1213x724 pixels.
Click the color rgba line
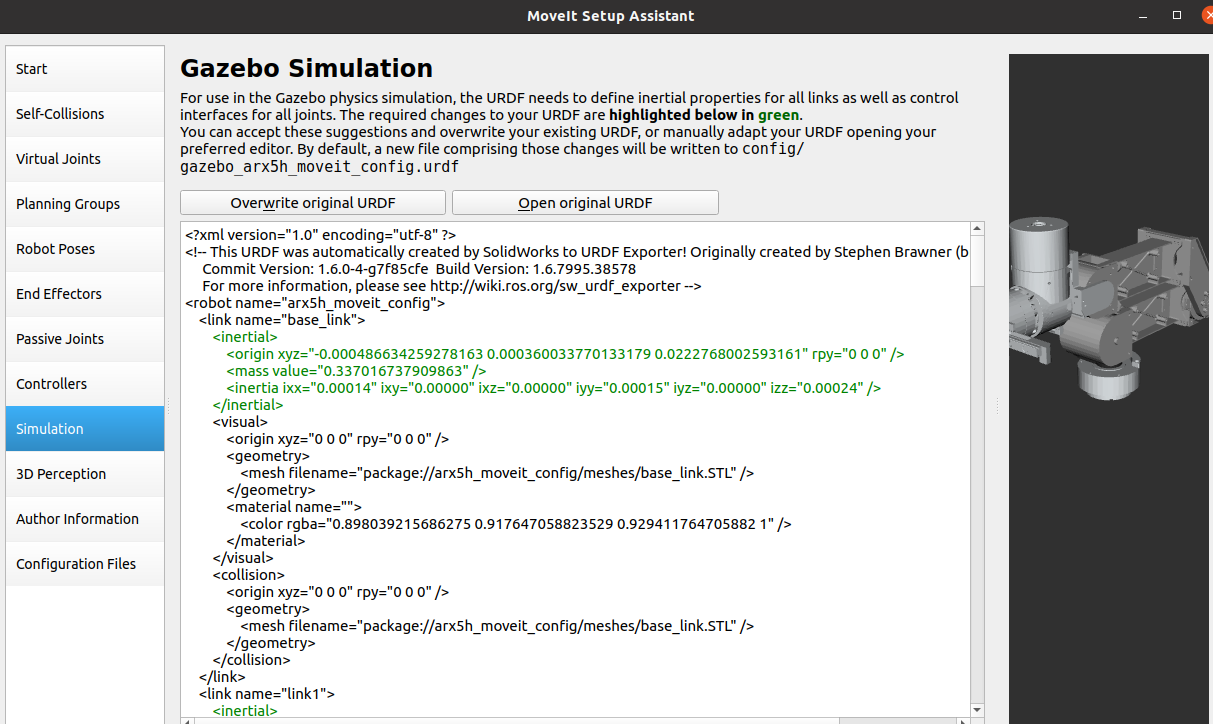point(516,524)
